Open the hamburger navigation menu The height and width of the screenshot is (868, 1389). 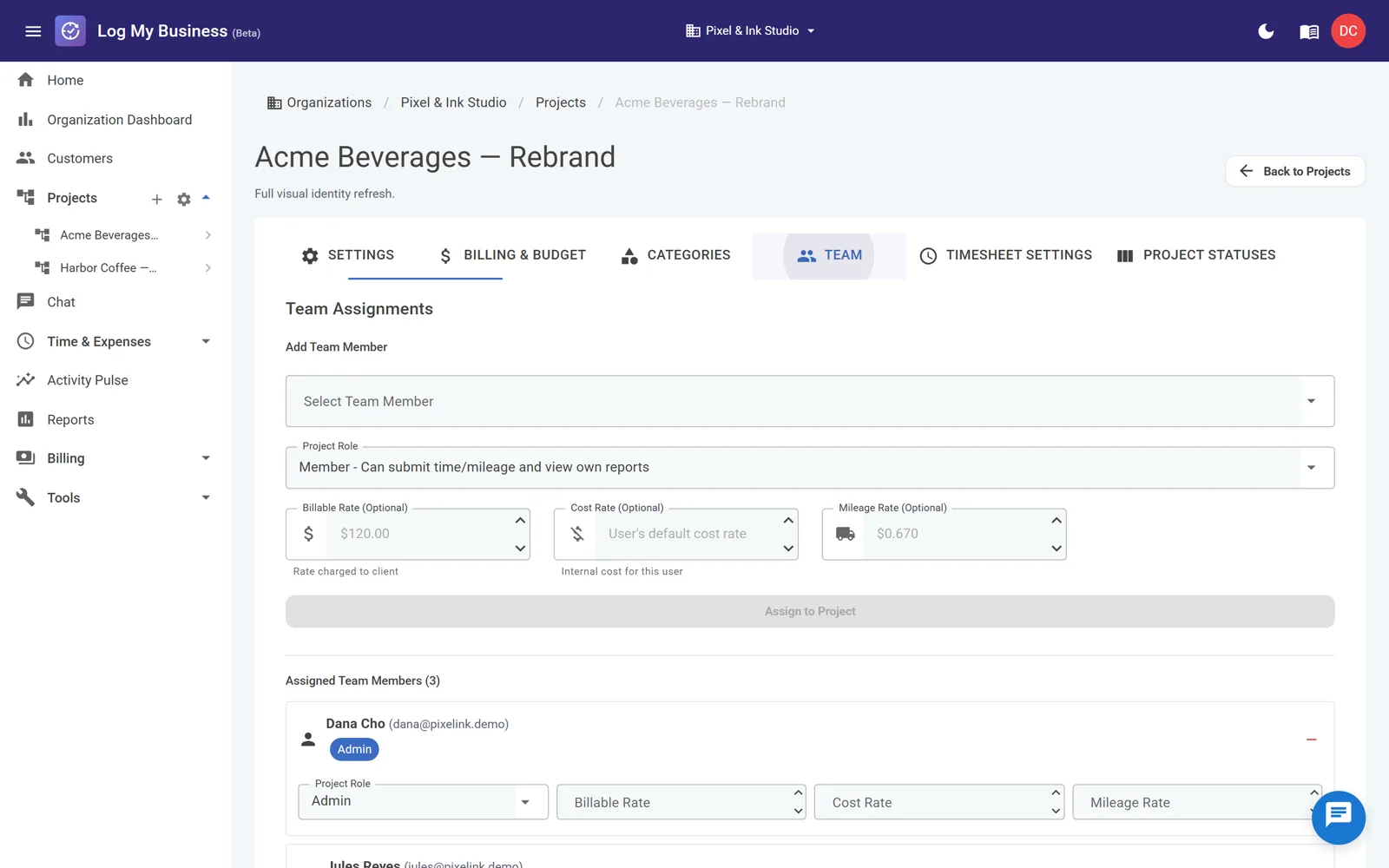[x=33, y=31]
